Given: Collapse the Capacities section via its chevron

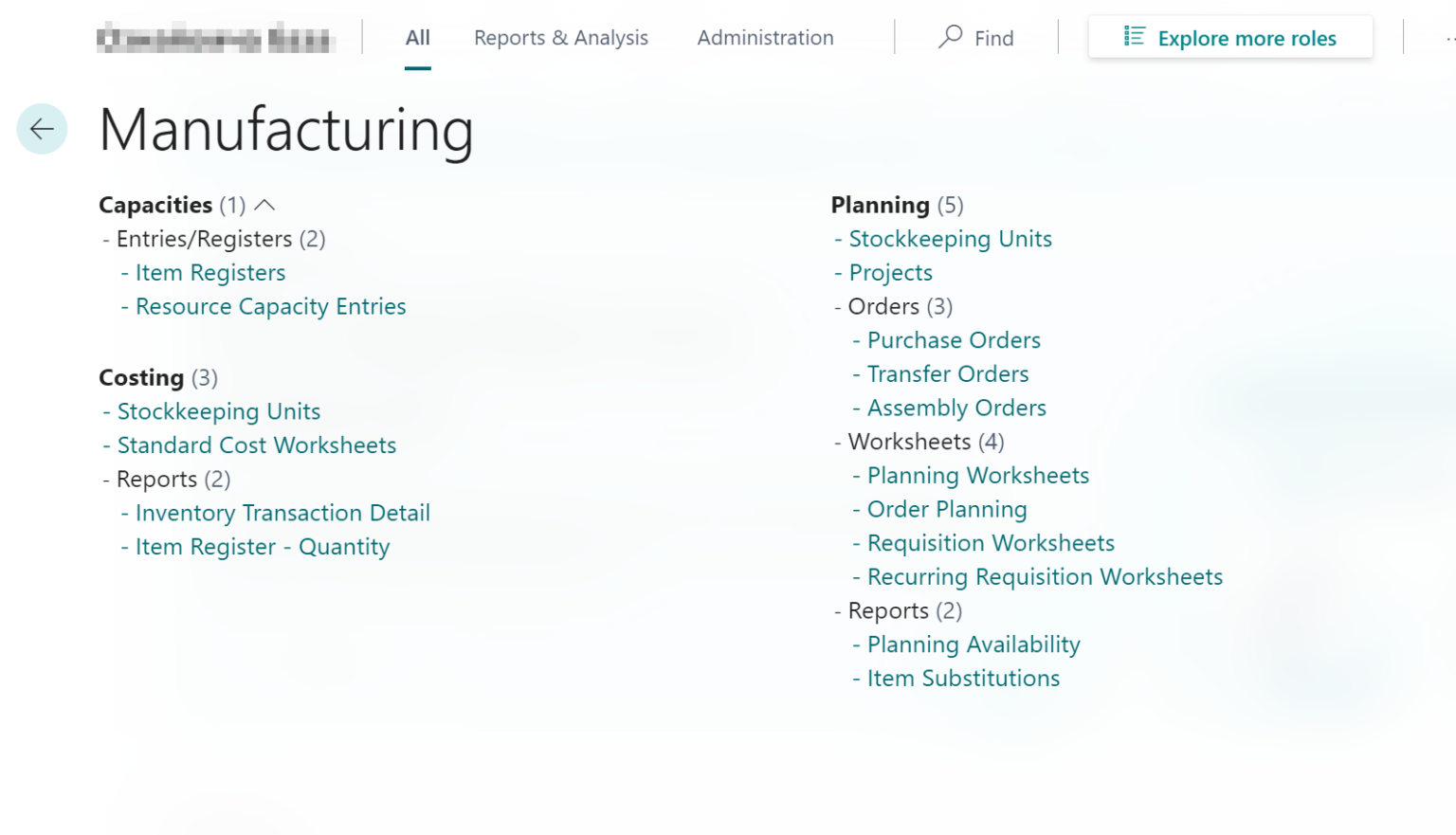Looking at the screenshot, I should [265, 204].
